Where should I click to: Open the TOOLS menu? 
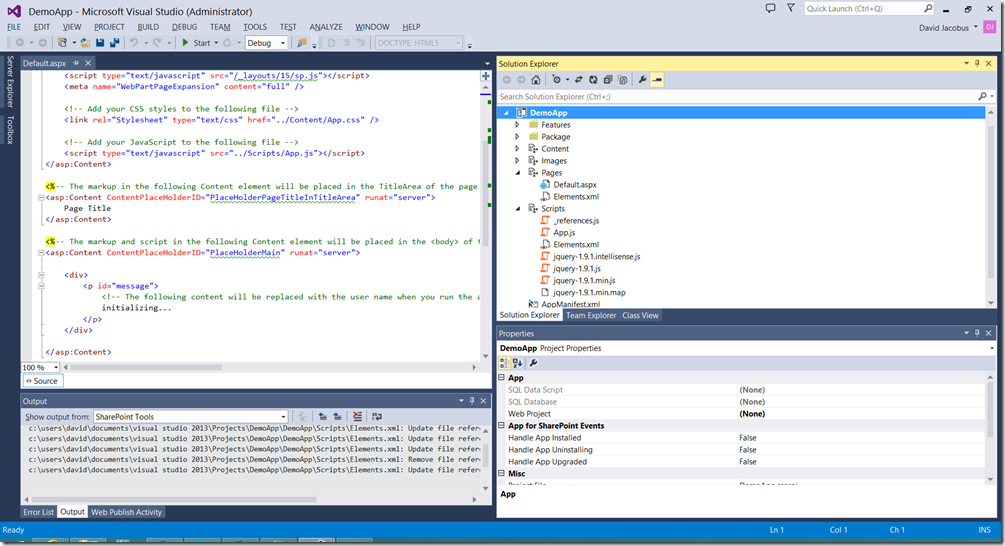(x=255, y=27)
